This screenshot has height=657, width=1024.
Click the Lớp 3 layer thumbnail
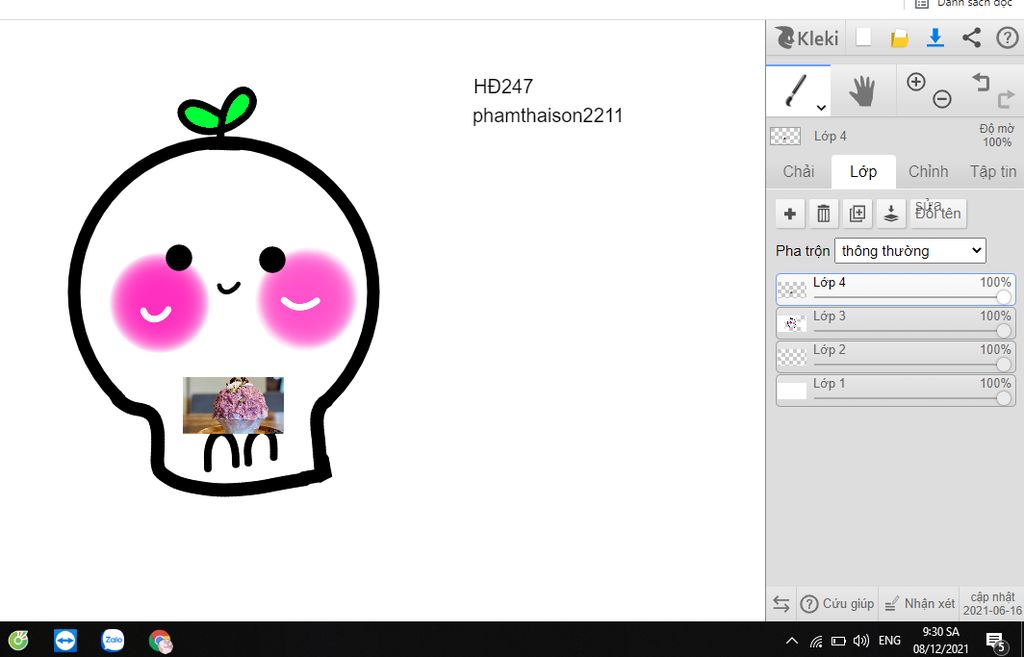(792, 324)
